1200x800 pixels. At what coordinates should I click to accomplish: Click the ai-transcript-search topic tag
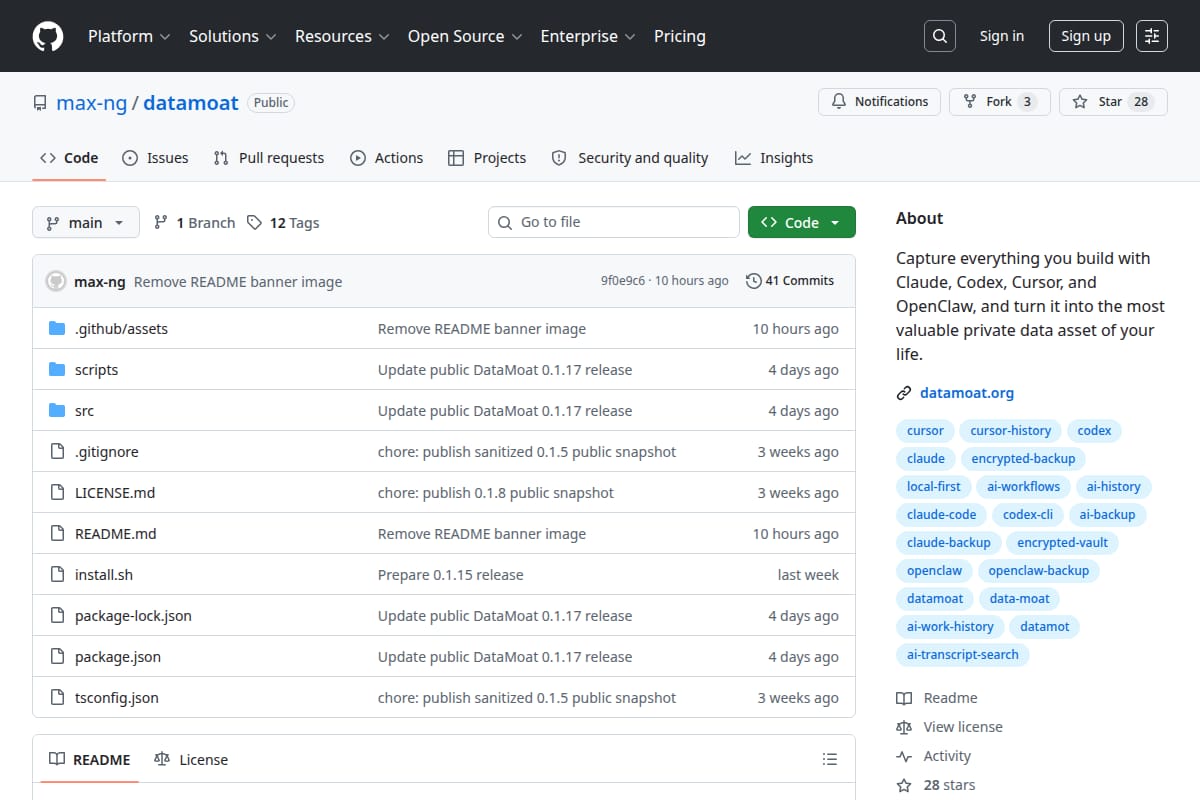point(963,655)
